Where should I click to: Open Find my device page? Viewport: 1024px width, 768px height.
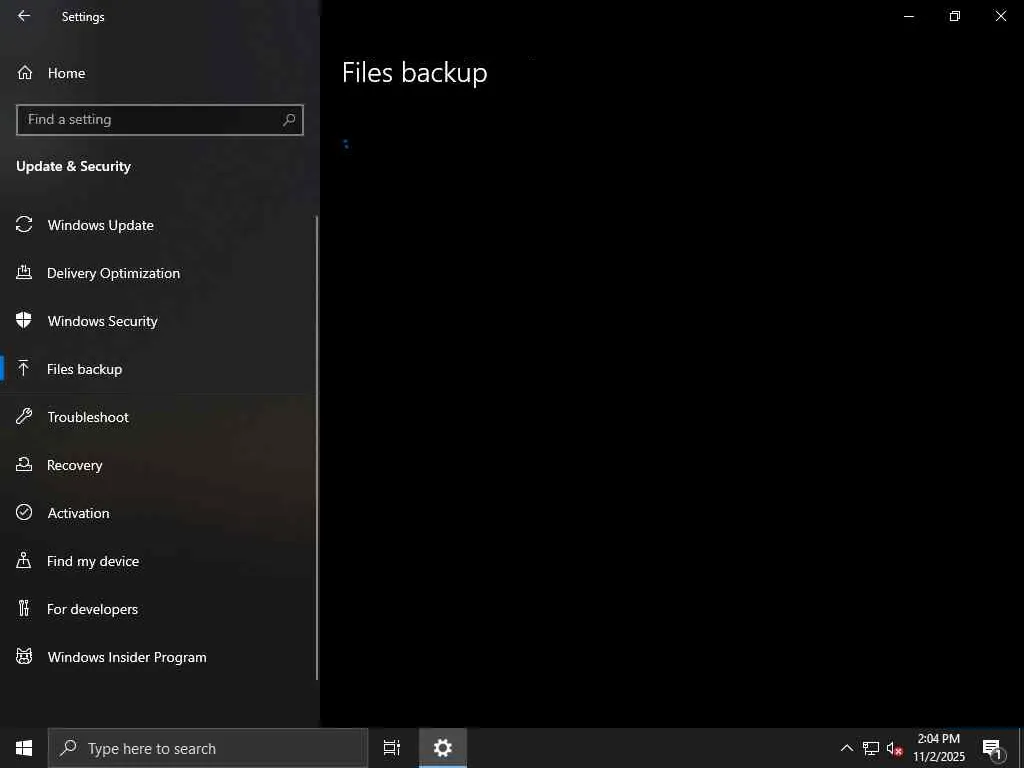158,561
